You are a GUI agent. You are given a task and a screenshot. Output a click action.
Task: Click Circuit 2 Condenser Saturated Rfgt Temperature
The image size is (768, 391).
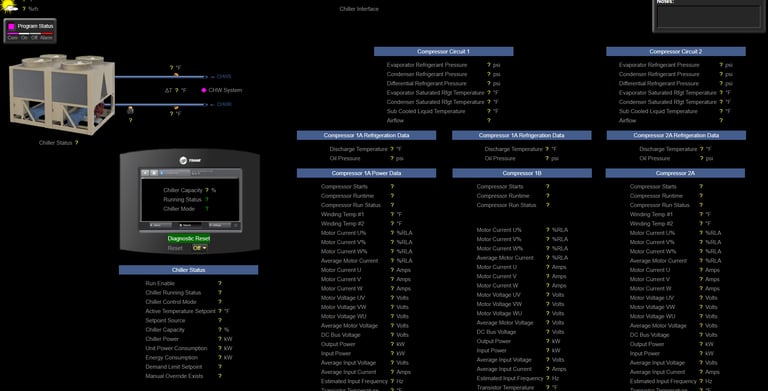click(675, 102)
